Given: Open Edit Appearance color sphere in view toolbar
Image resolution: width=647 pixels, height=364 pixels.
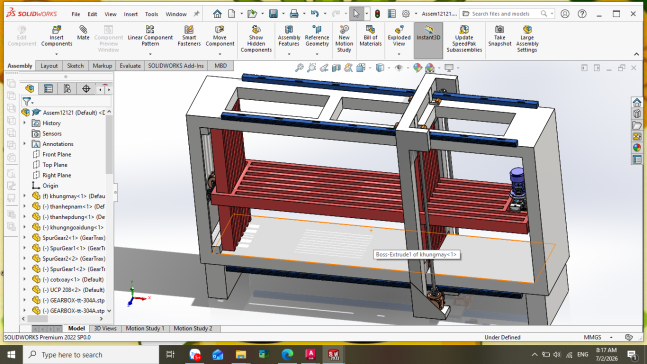Looking at the screenshot, I should (418, 68).
